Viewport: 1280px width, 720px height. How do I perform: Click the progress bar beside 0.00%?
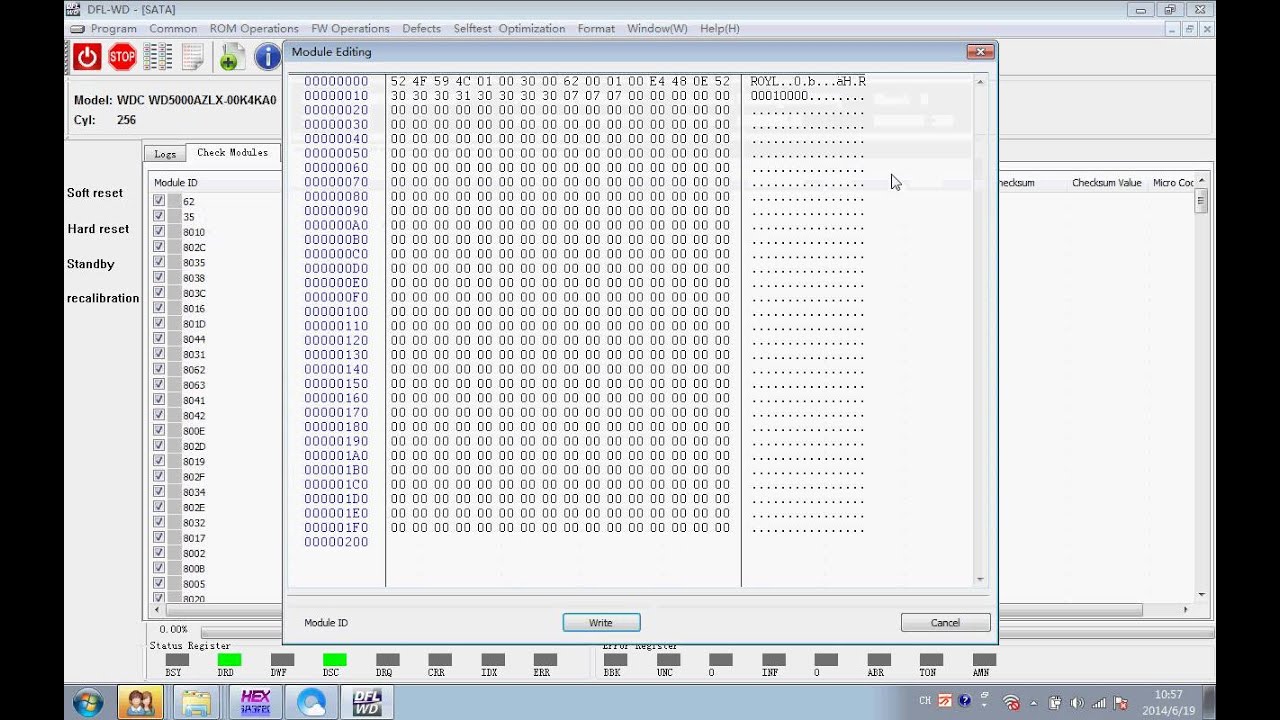(241, 632)
